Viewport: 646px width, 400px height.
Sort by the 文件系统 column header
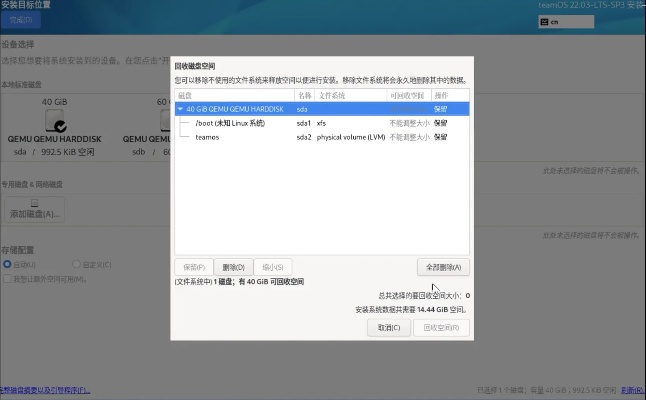coord(351,96)
